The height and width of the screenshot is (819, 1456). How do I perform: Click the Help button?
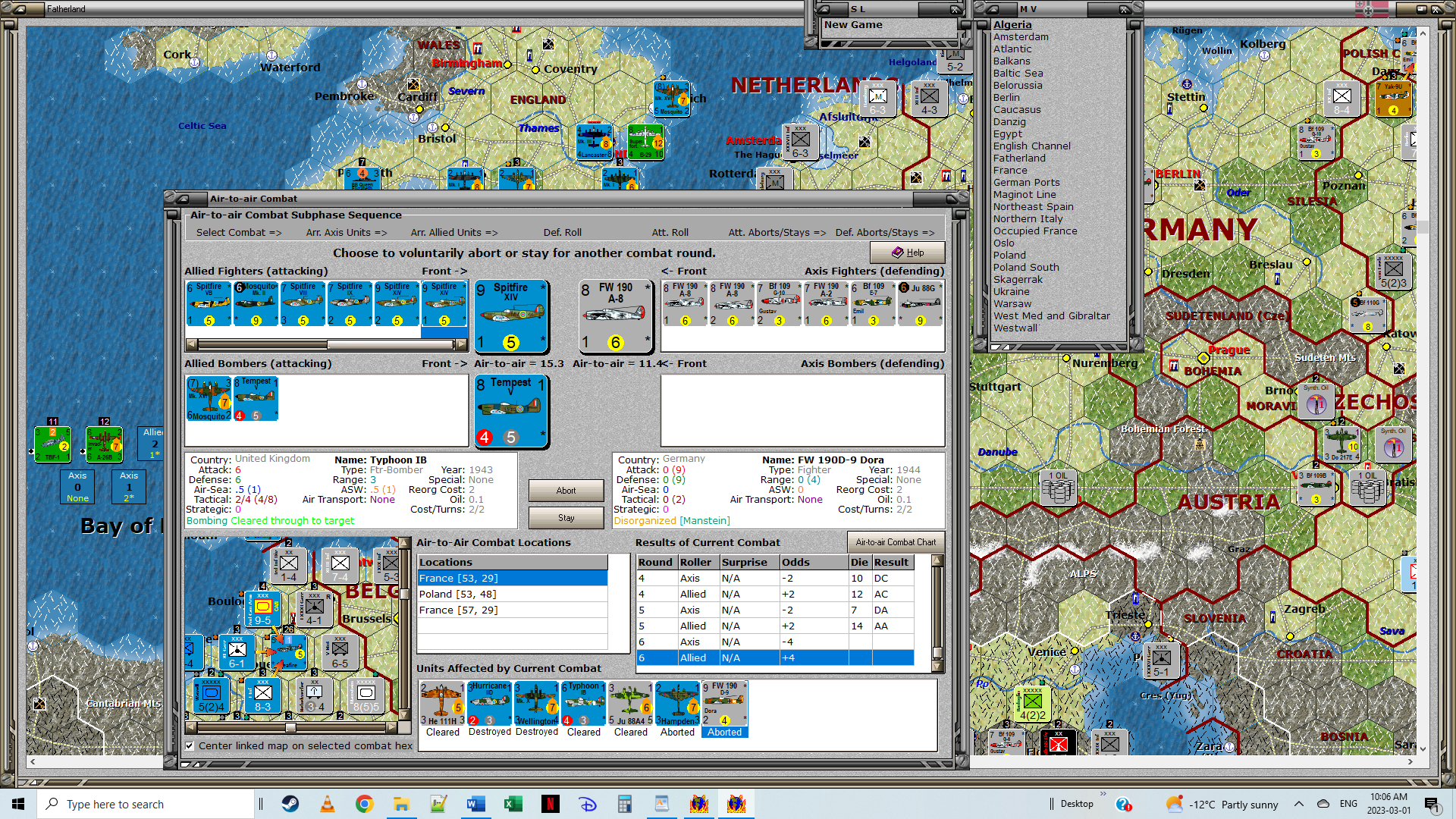tap(907, 253)
